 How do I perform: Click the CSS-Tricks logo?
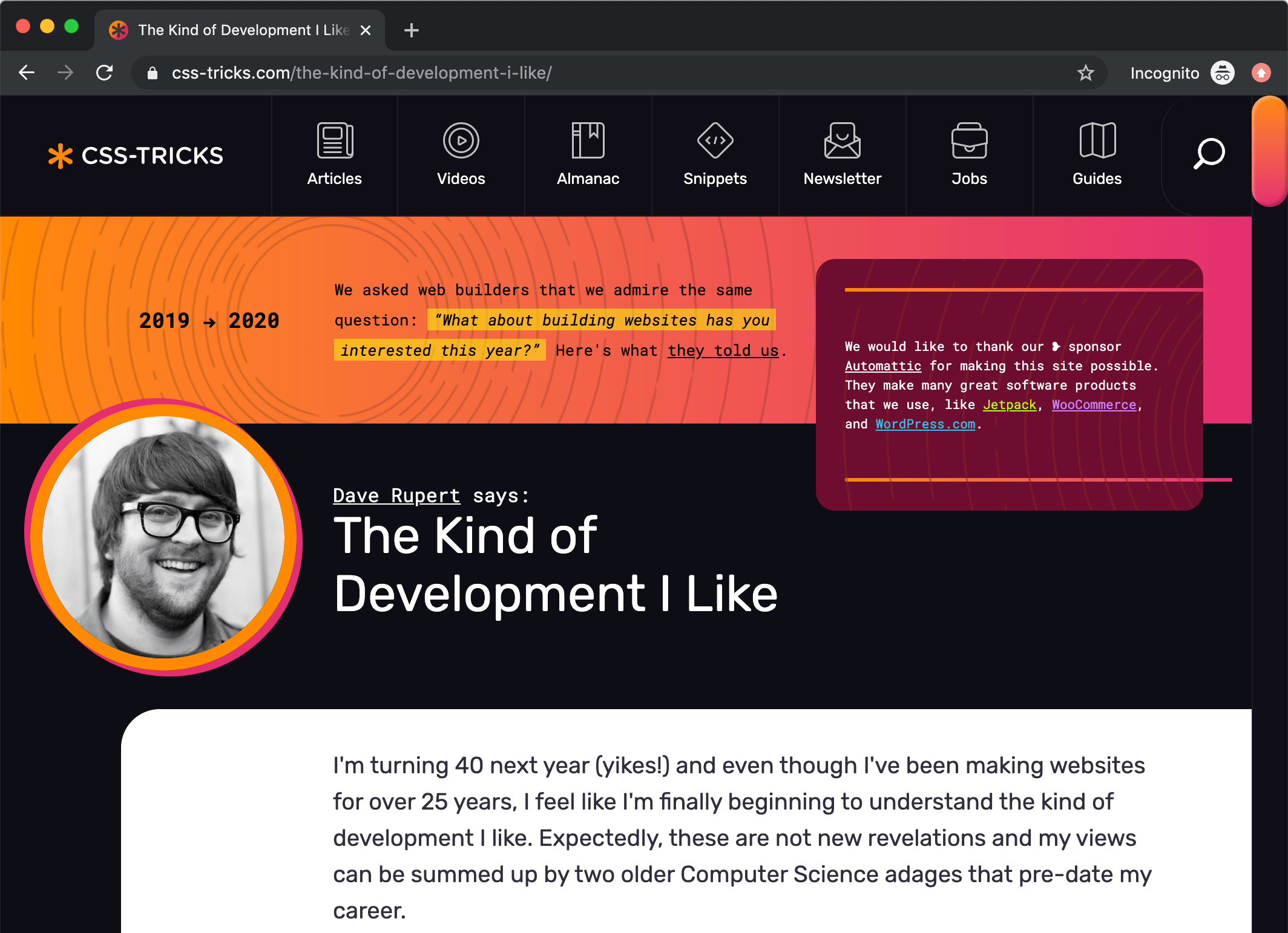tap(136, 155)
